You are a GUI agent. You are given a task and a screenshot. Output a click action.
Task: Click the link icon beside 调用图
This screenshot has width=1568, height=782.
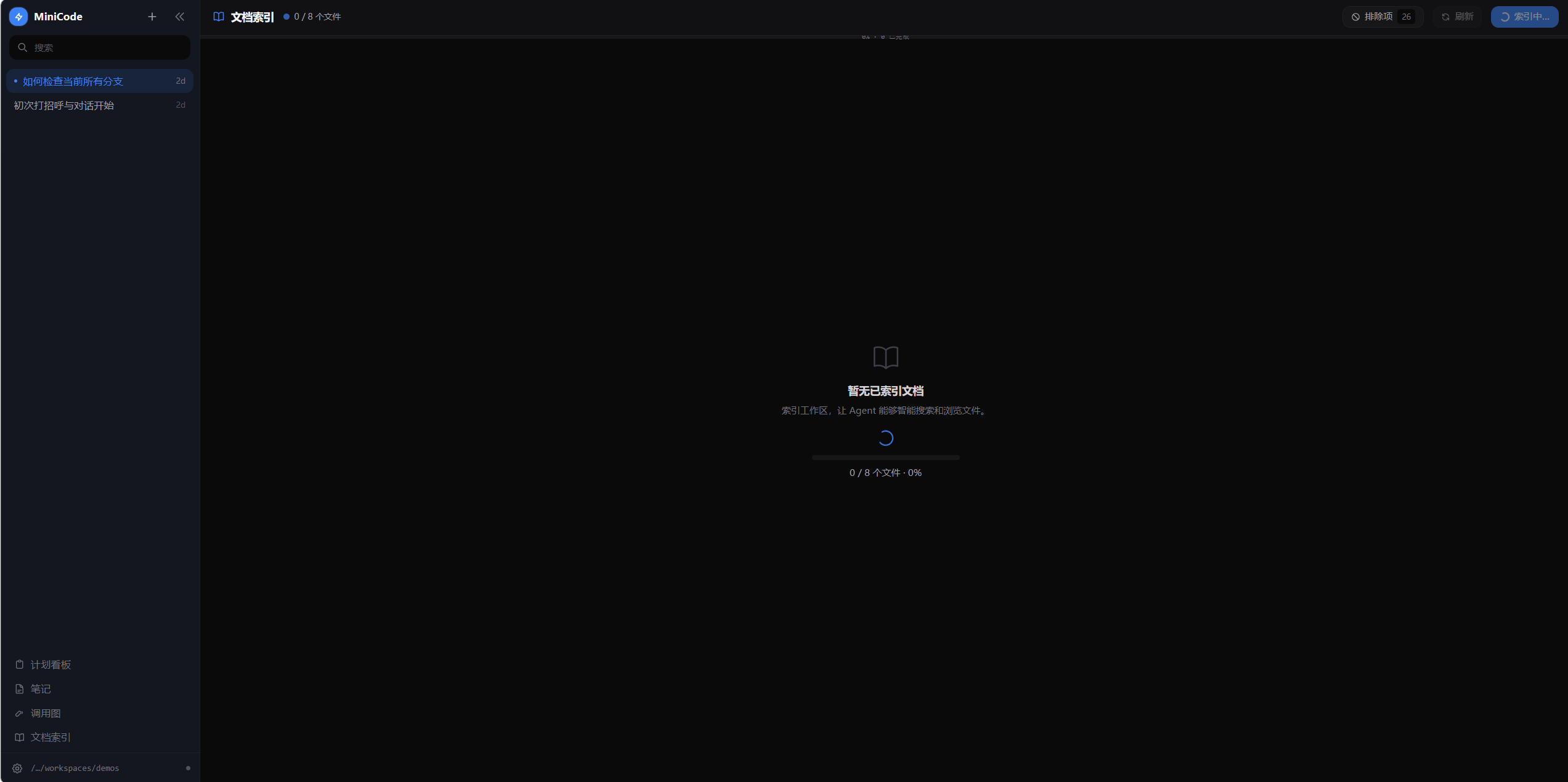coord(20,713)
